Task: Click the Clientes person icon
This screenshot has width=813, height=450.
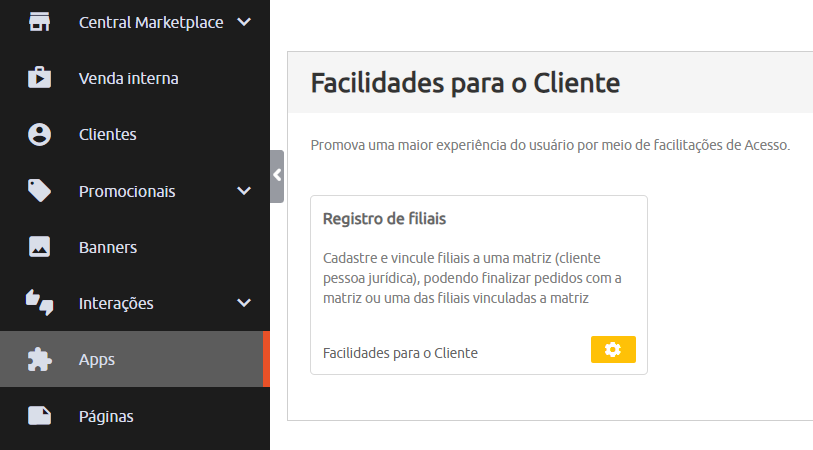Action: click(39, 134)
